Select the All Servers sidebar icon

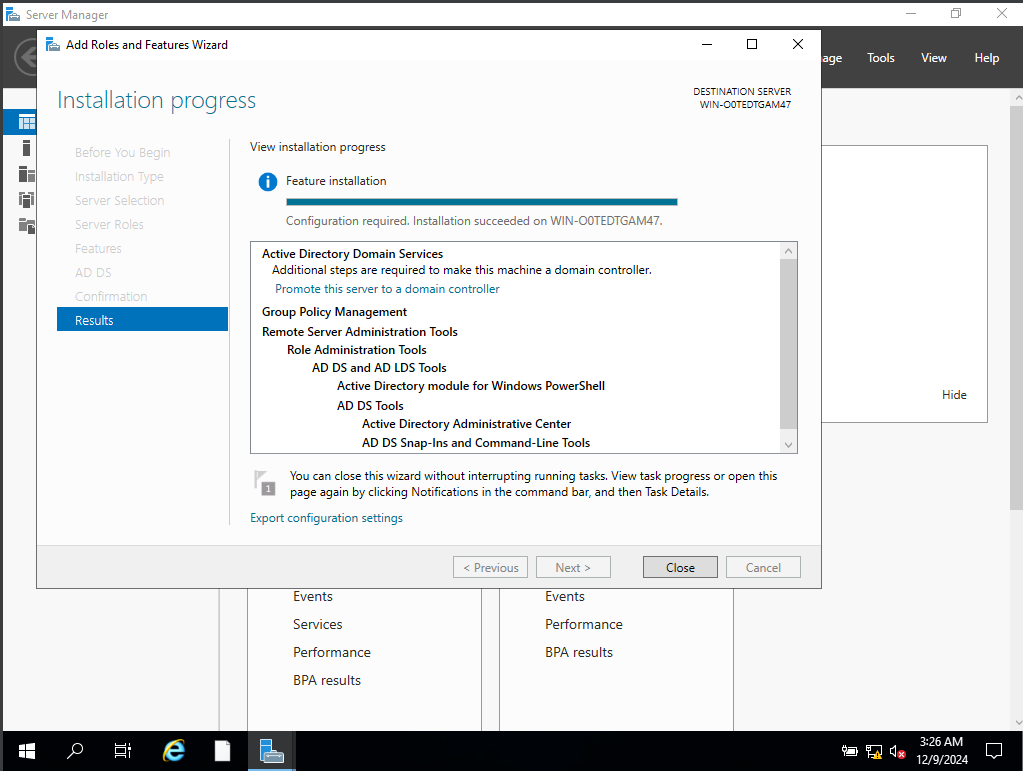click(x=26, y=174)
